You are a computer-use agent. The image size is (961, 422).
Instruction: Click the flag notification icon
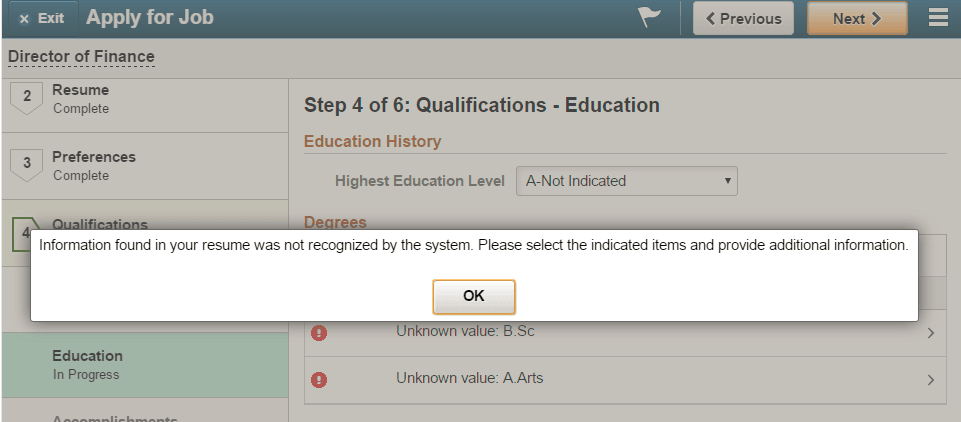650,18
